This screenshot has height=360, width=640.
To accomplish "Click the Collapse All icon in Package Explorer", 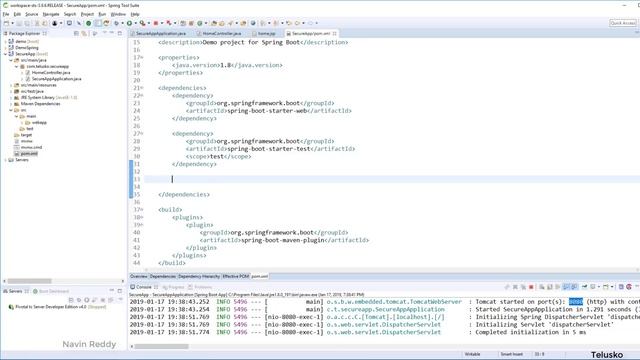I will tap(76, 33).
